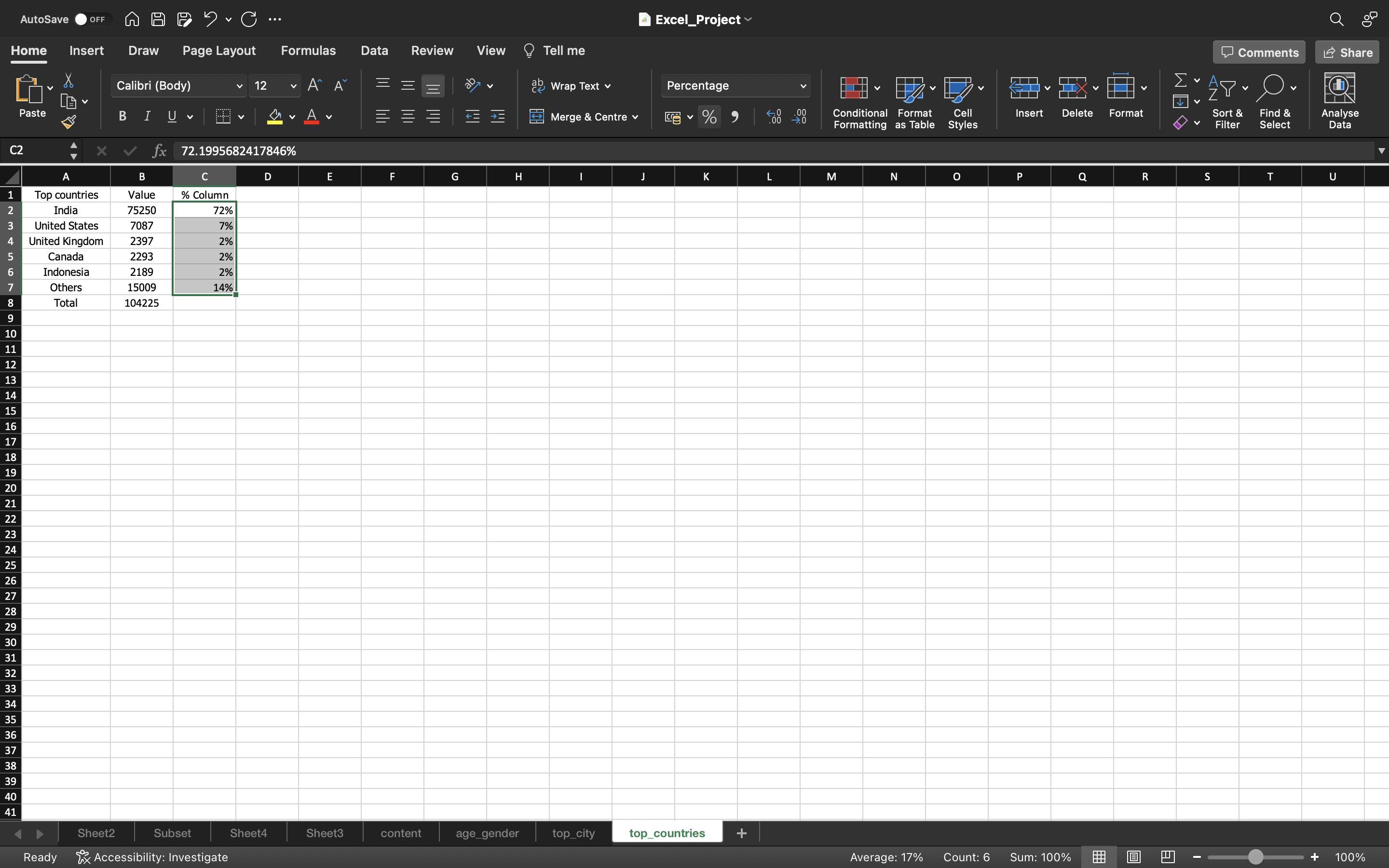Click Increase Indent icon
The height and width of the screenshot is (868, 1389).
point(498,117)
